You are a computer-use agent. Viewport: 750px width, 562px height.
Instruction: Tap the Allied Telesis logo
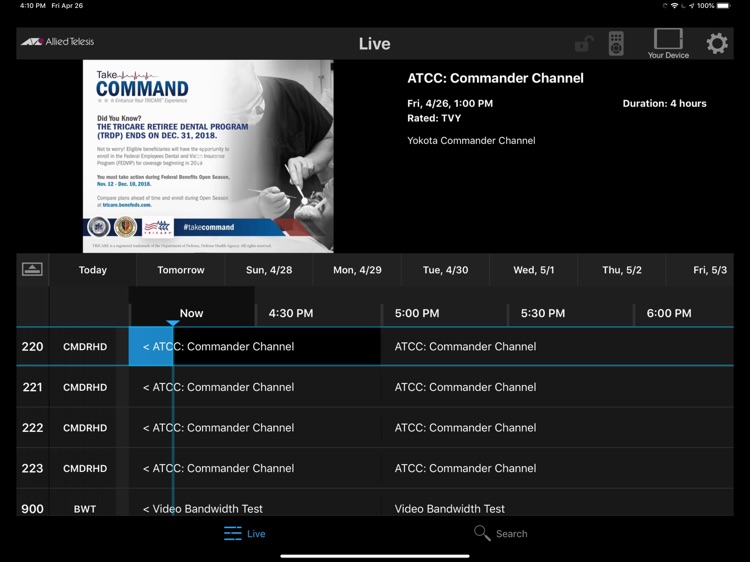(x=57, y=42)
